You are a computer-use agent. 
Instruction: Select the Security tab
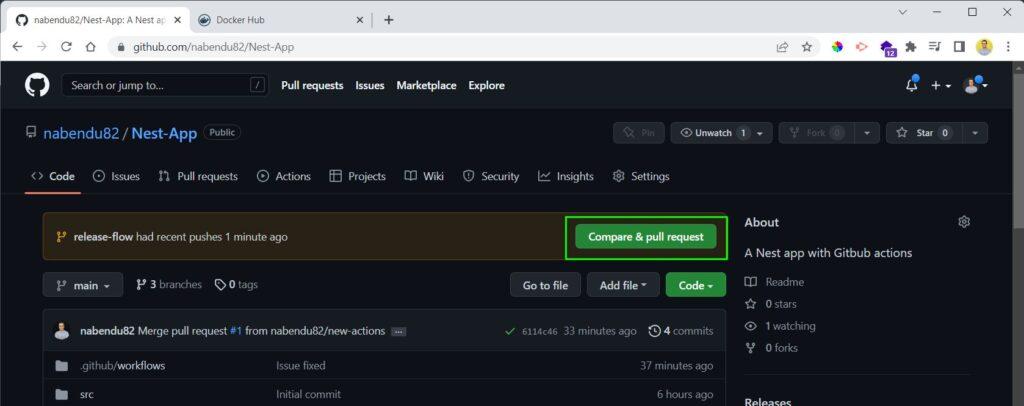coord(491,176)
